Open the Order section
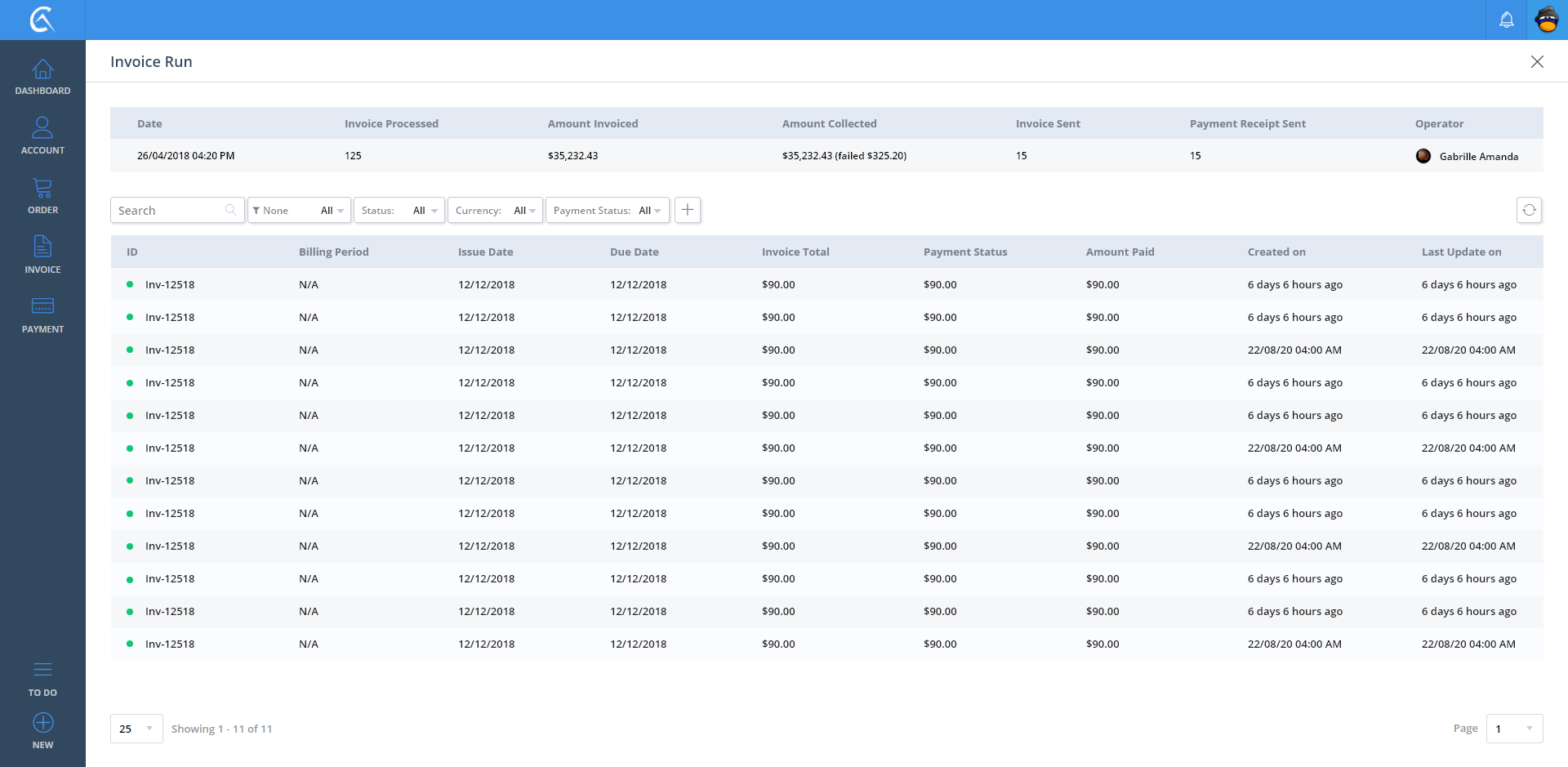 [x=42, y=196]
